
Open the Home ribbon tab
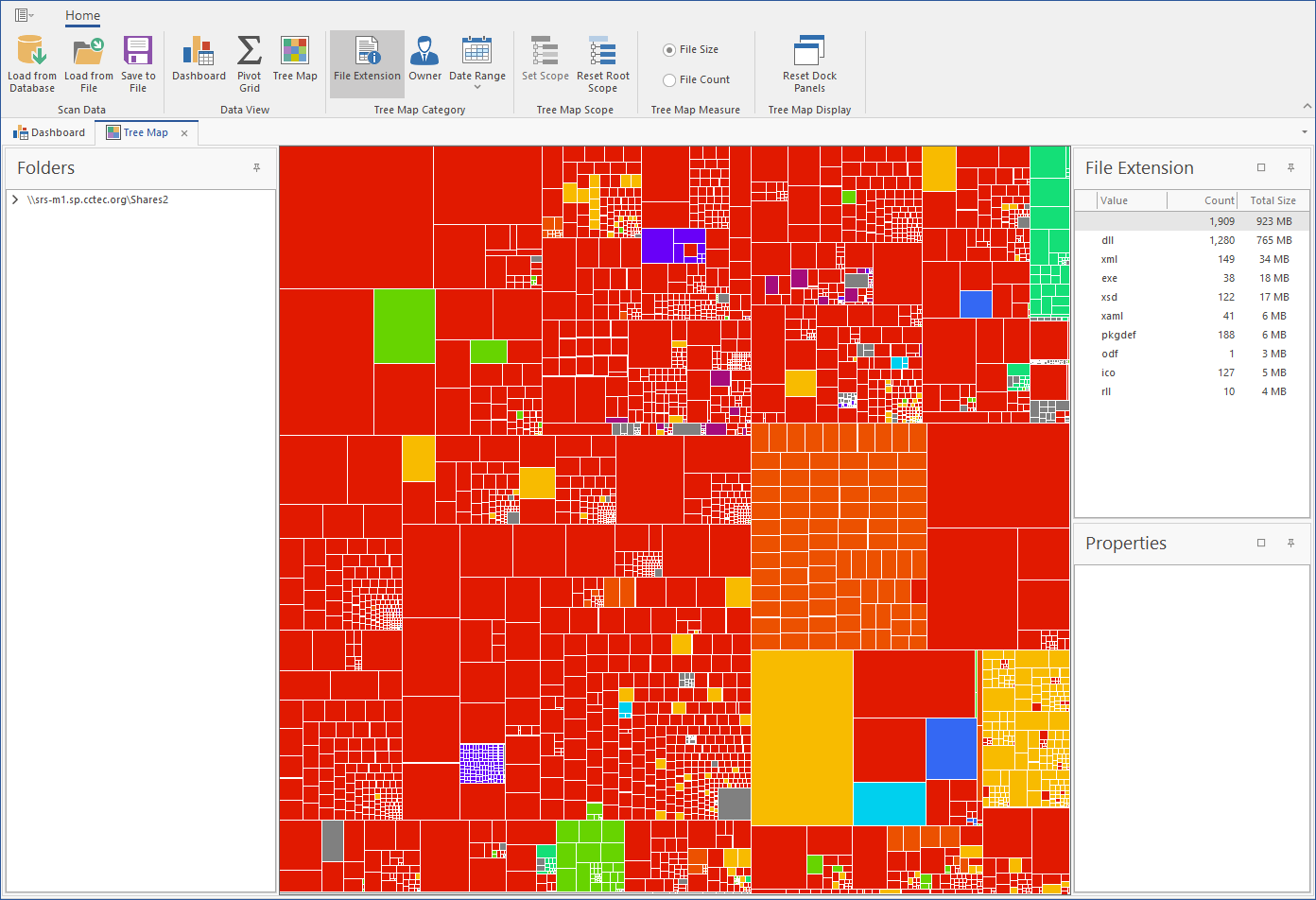pos(82,15)
